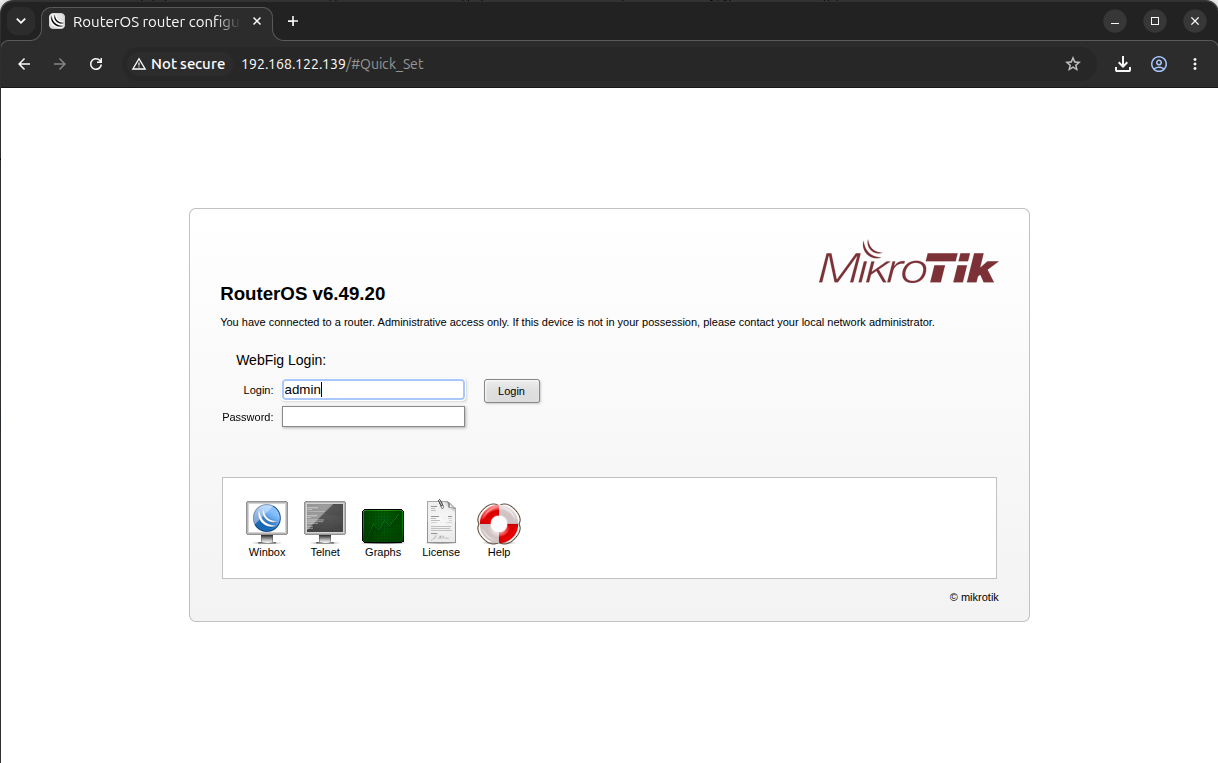Click the MikroTik logo
Image resolution: width=1218 pixels, height=763 pixels.
tap(908, 263)
